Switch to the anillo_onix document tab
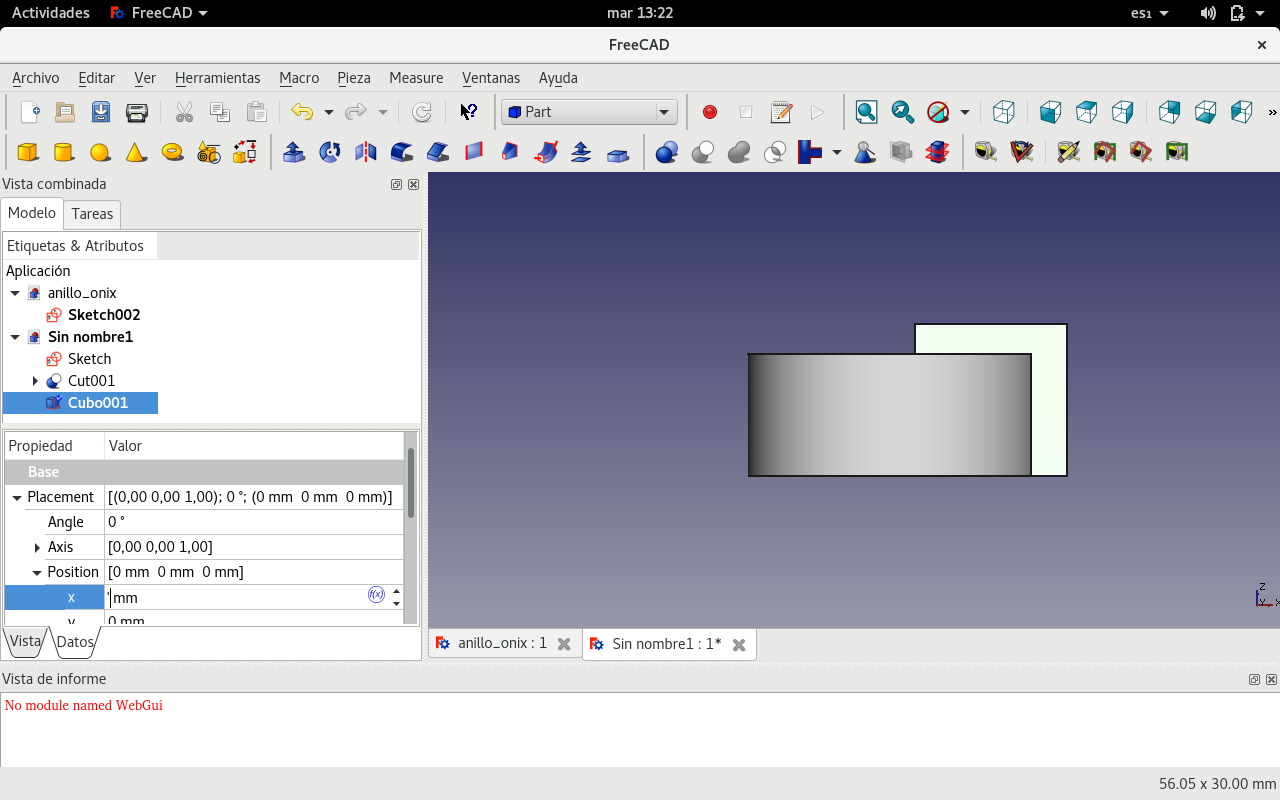This screenshot has height=800, width=1280. (502, 643)
